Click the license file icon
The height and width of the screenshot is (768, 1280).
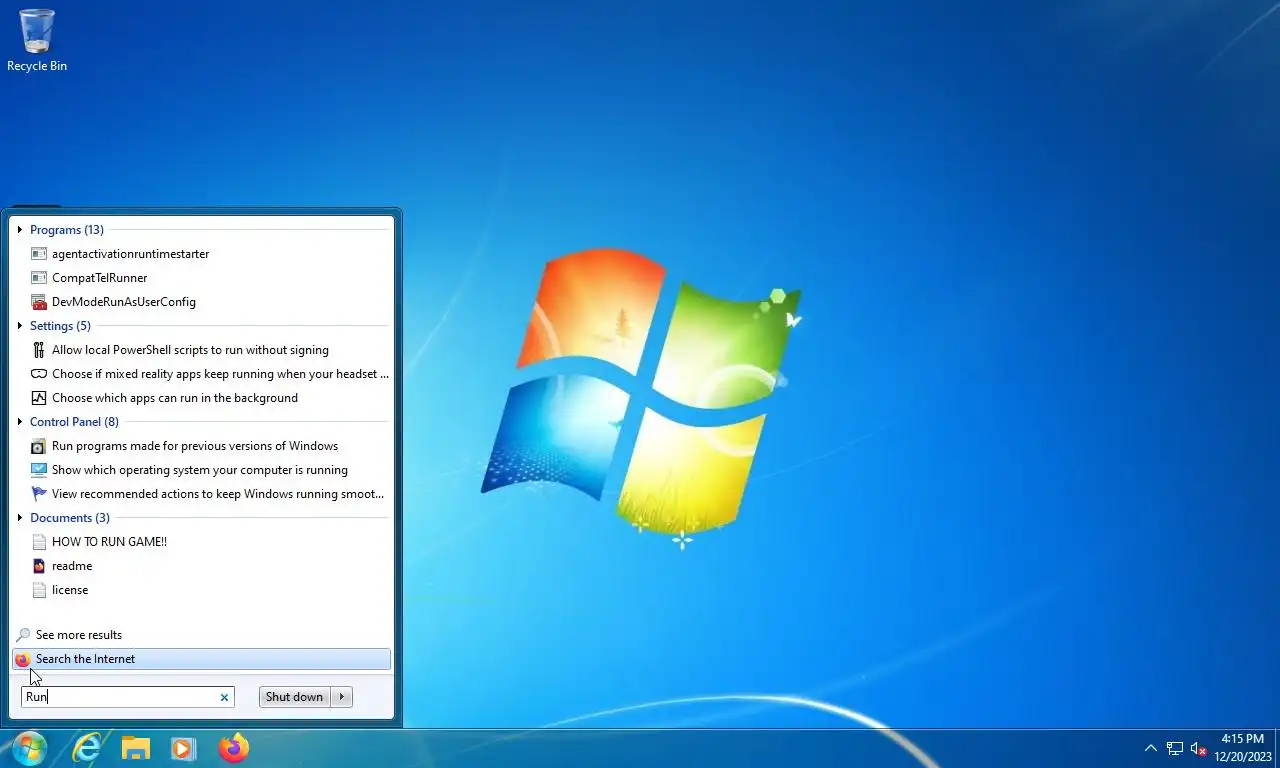[39, 590]
